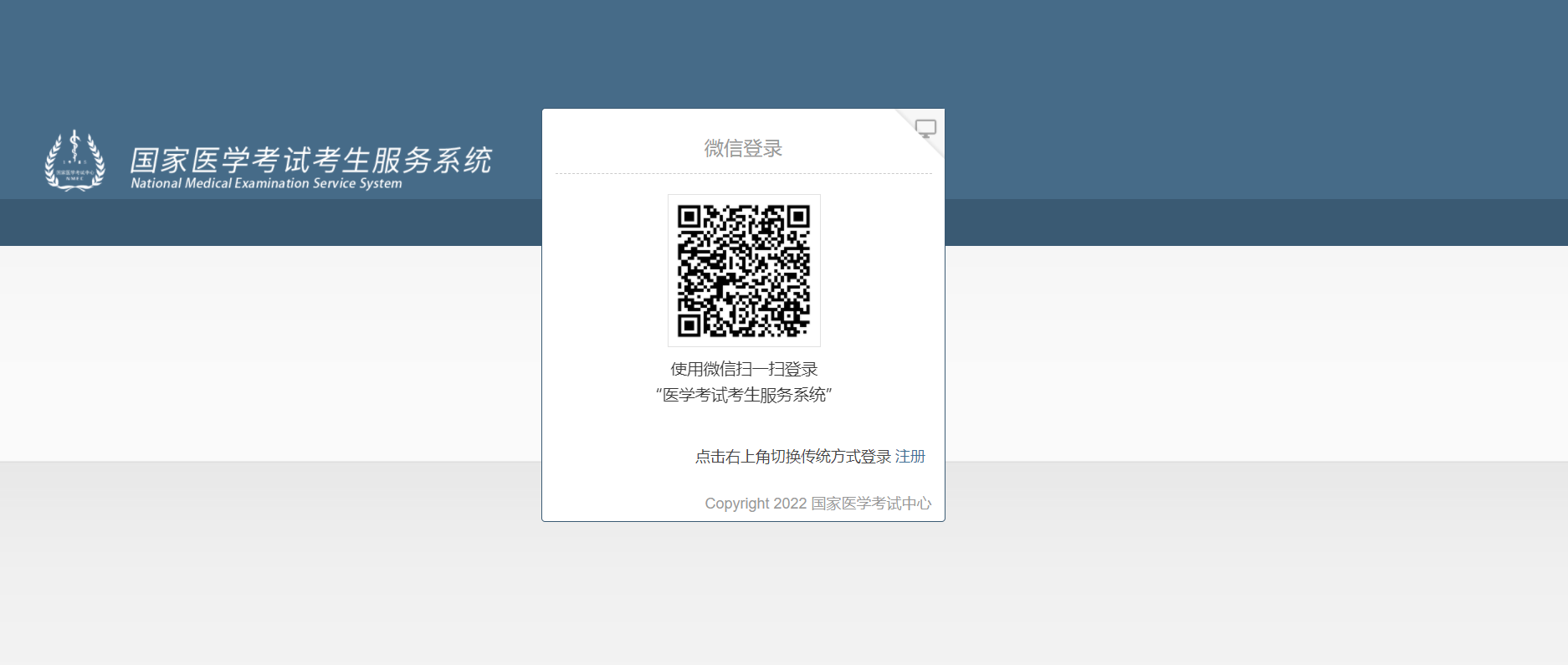
Task: Click the blank white area left of login card
Action: (268, 351)
